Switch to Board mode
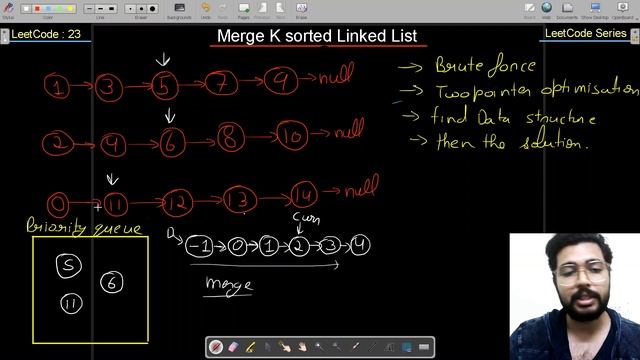This screenshot has height=360, width=640. 529,10
